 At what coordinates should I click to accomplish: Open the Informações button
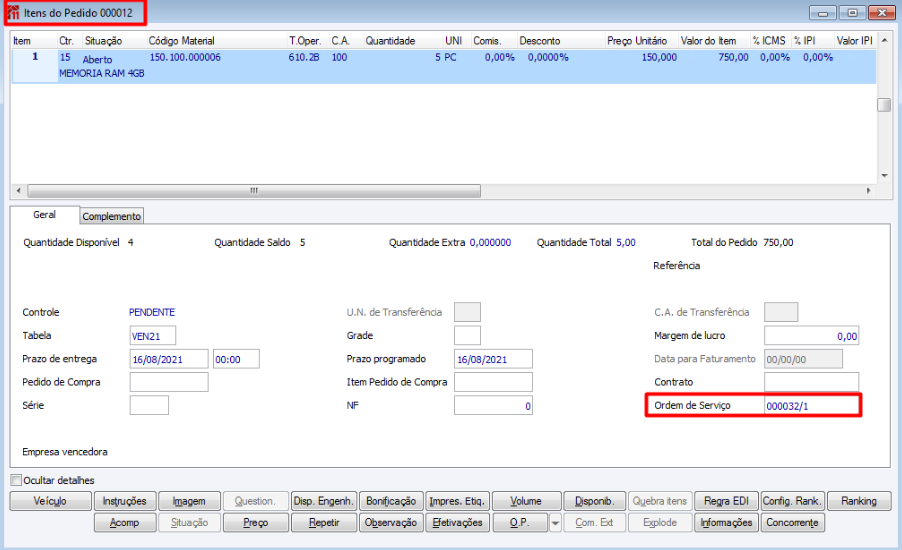[x=727, y=523]
